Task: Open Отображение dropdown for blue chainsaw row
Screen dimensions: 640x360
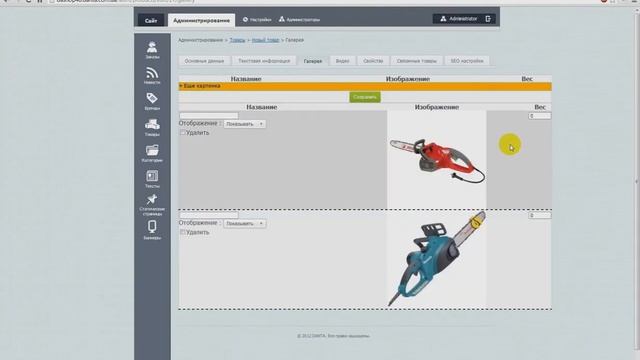Action: [244, 223]
